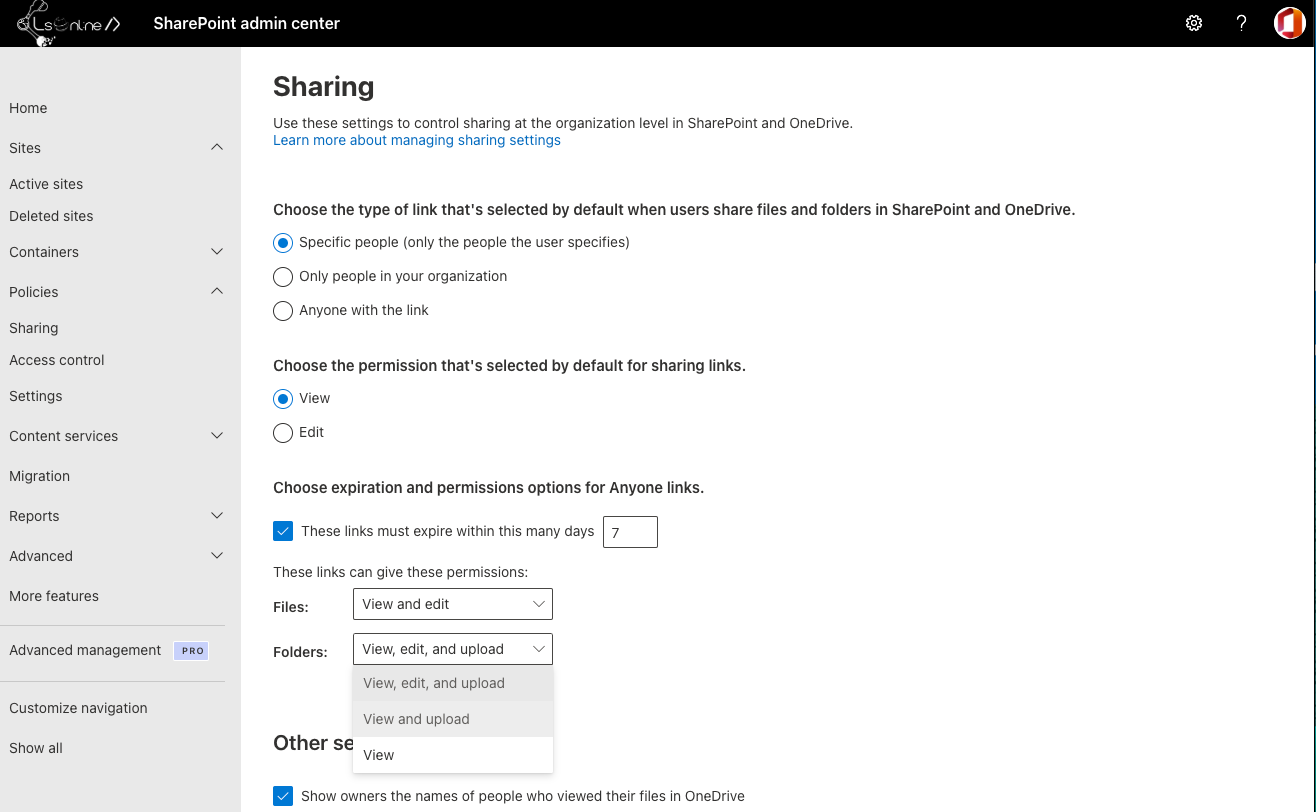
Task: Open More features page
Action: tap(54, 596)
